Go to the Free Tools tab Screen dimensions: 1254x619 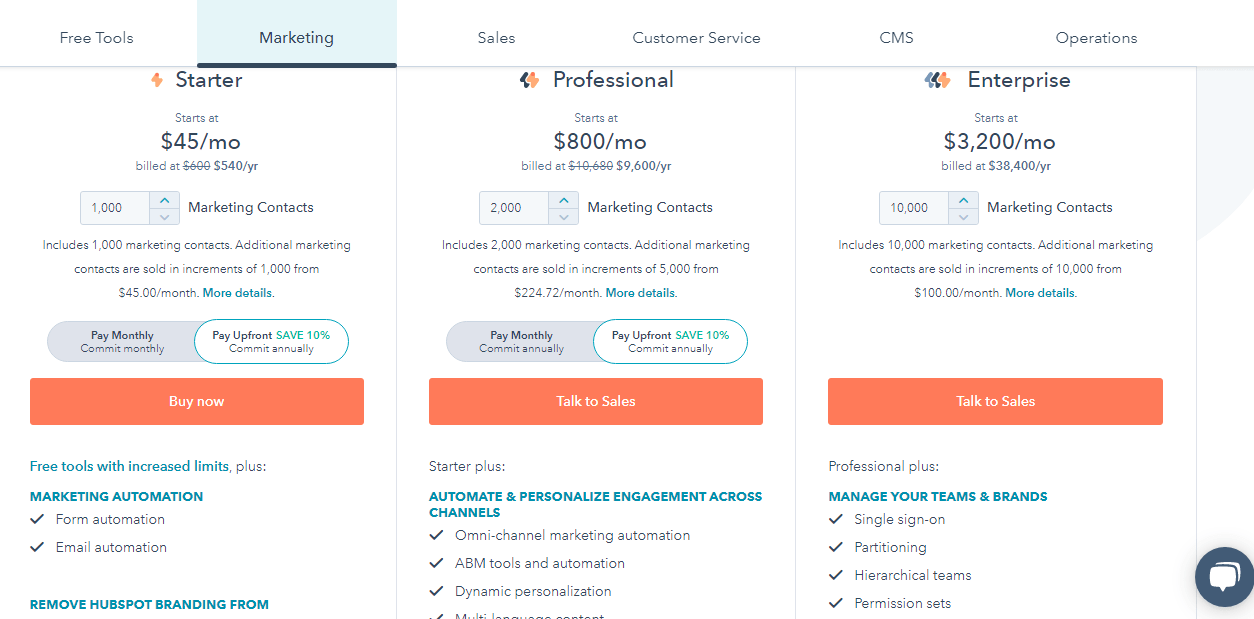click(x=96, y=38)
